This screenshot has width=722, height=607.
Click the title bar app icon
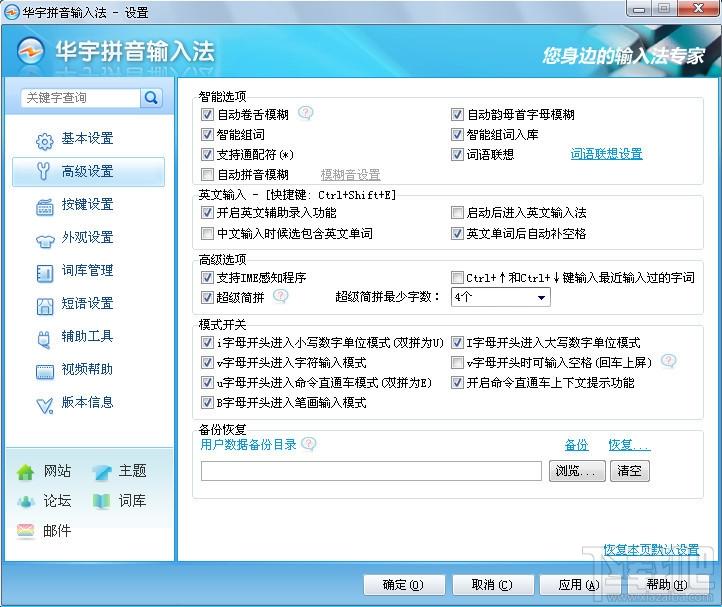pyautogui.click(x=11, y=12)
